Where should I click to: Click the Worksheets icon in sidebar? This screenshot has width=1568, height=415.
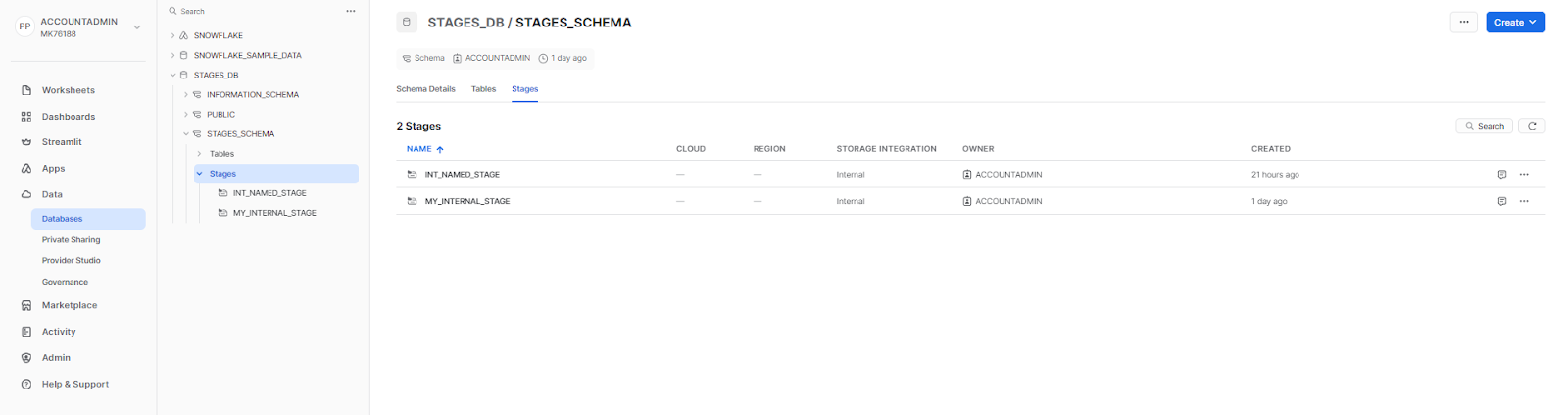(26, 90)
